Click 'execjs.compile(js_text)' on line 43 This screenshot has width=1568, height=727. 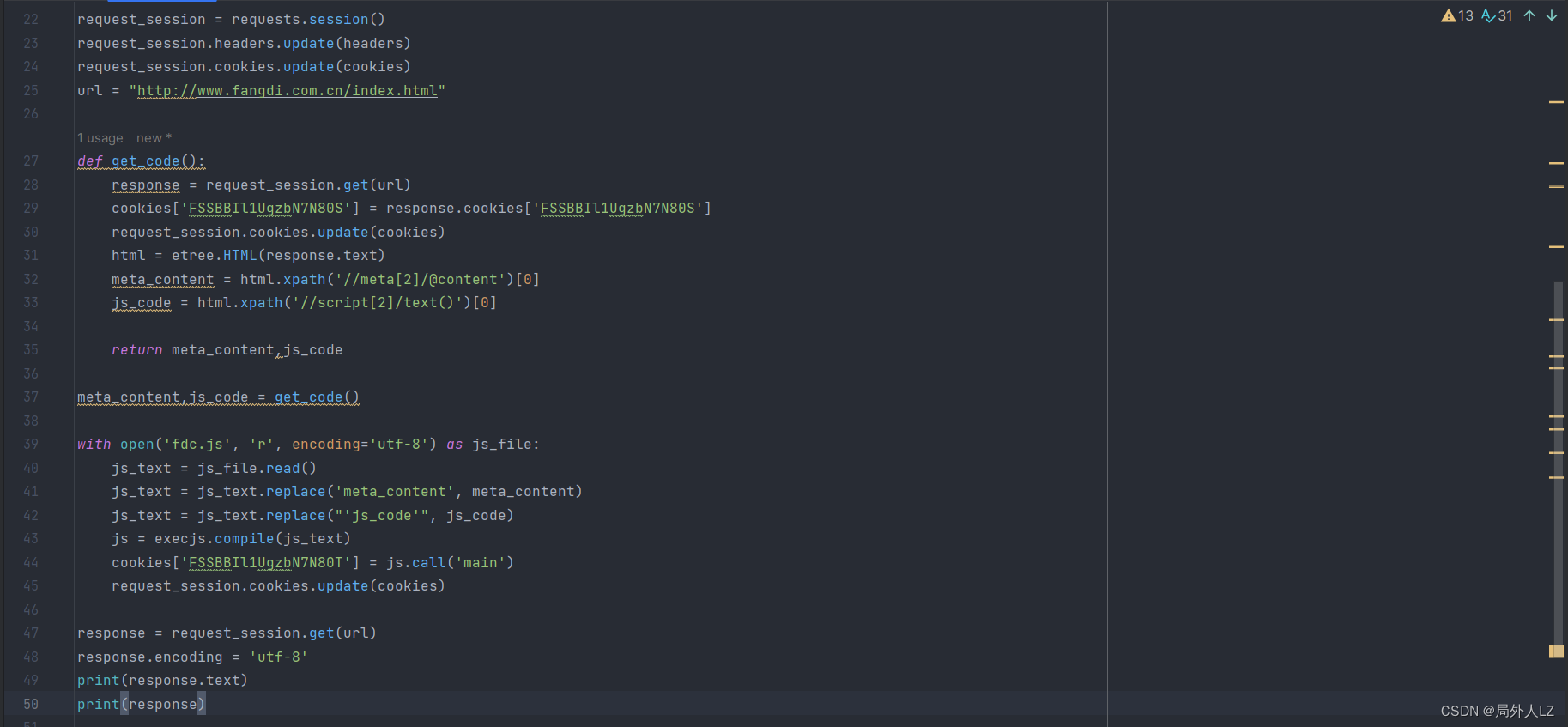pos(252,539)
